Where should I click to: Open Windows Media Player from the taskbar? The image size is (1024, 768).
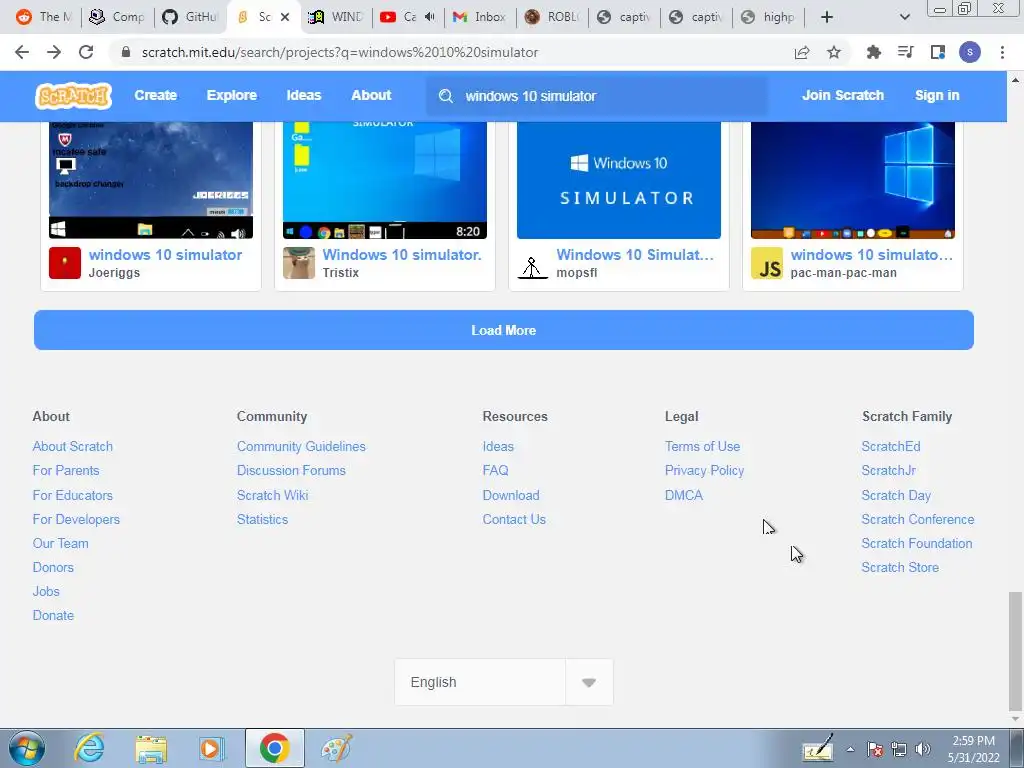pos(212,748)
